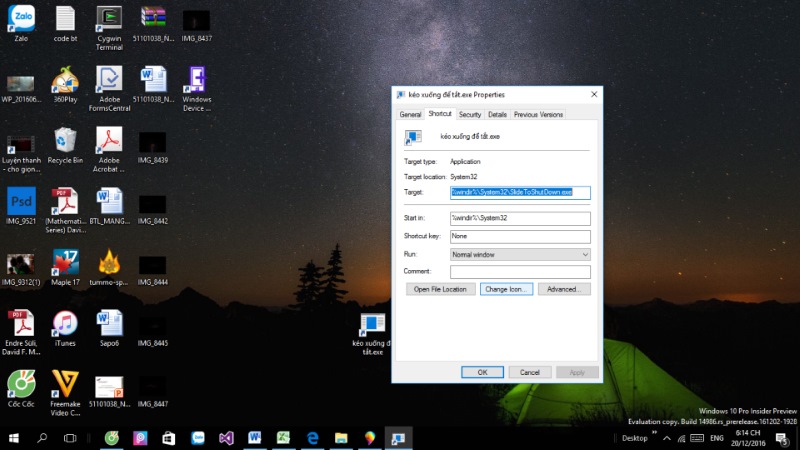Open the Details tab

click(x=497, y=114)
